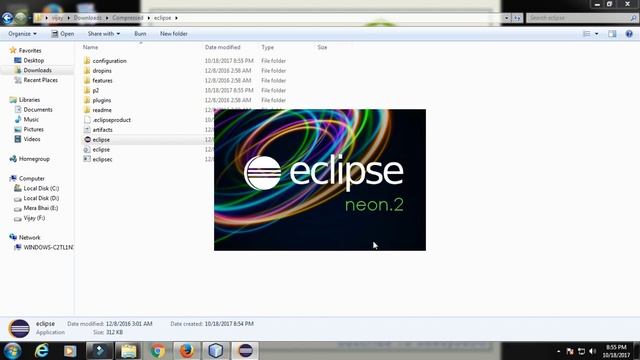The image size is (640, 360).
Task: Expand the Organize dropdown menu
Action: tap(22, 34)
